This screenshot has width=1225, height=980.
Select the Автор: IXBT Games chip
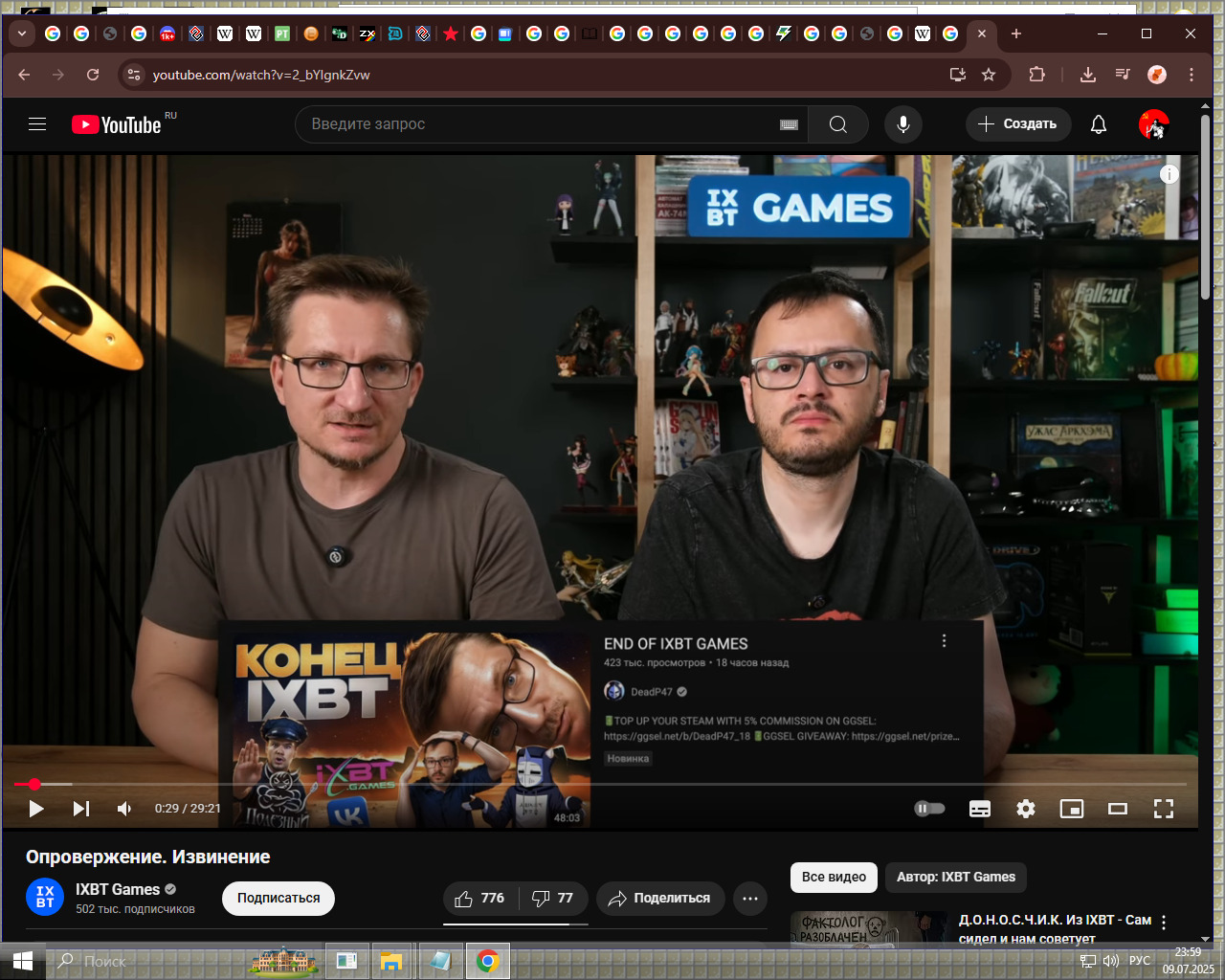(x=956, y=877)
